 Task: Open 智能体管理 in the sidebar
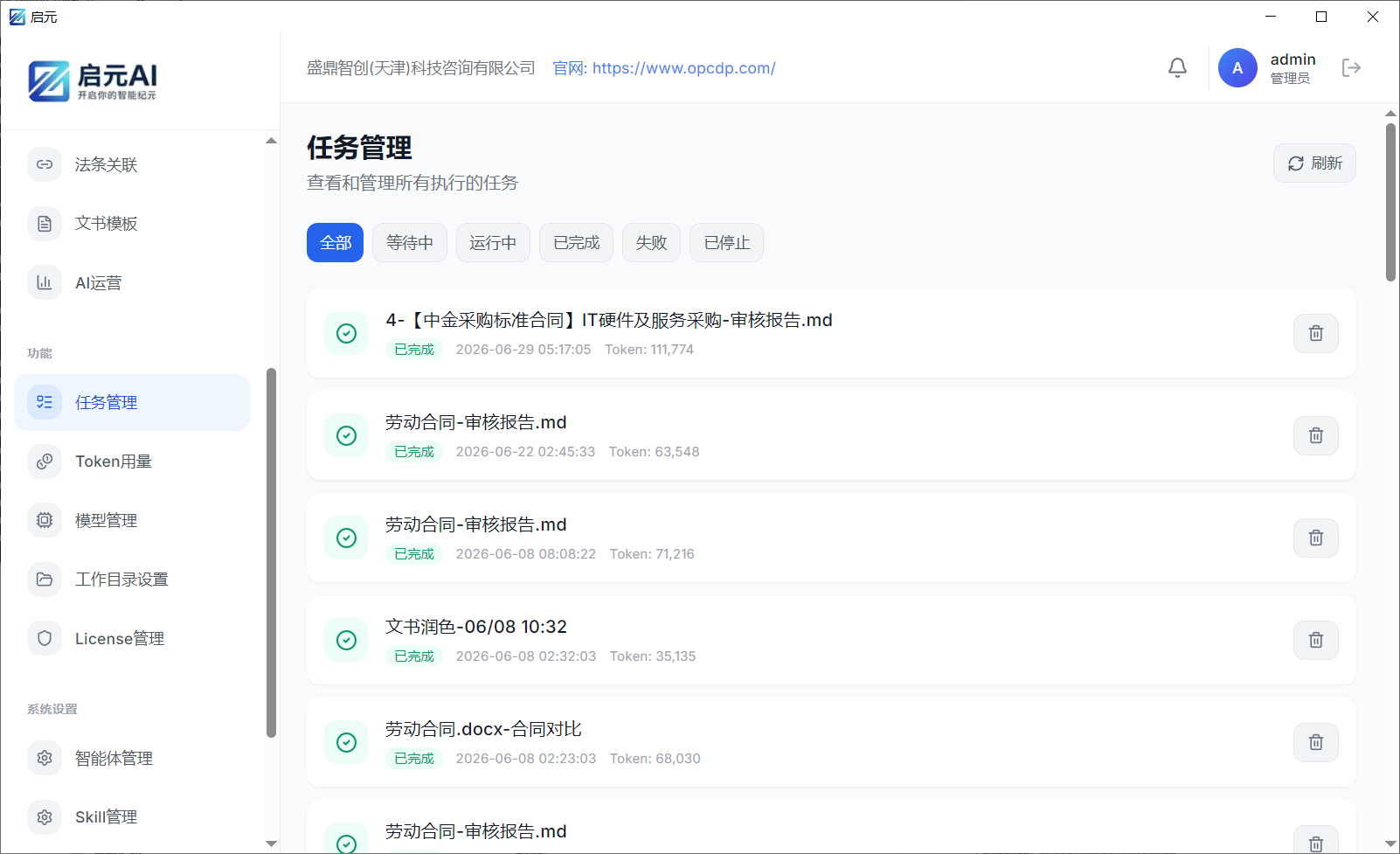coord(132,758)
